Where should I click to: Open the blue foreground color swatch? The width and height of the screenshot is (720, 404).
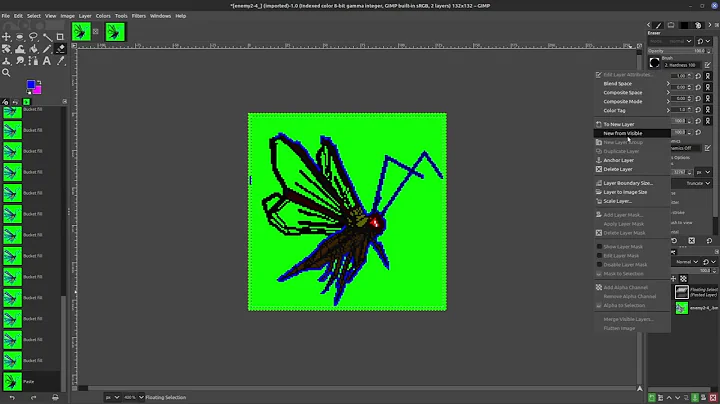point(30,84)
